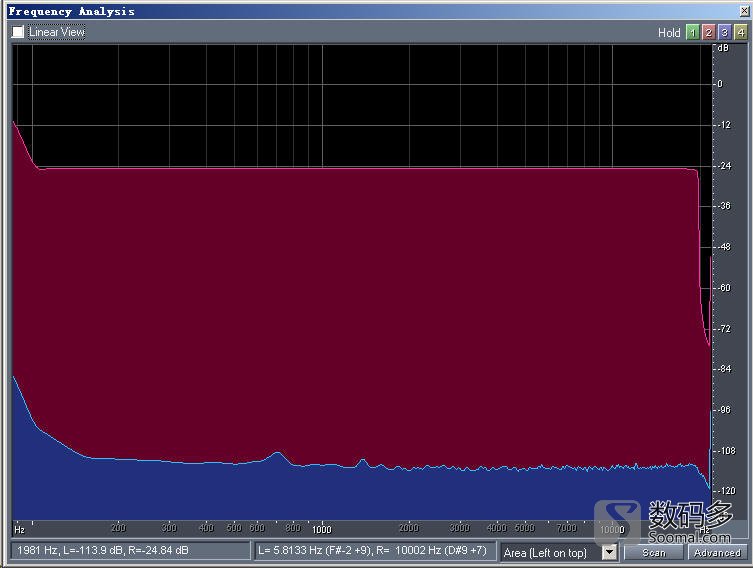Viewport: 753px width, 568px height.
Task: Click the 400 Hz axis label
Action: (206, 528)
